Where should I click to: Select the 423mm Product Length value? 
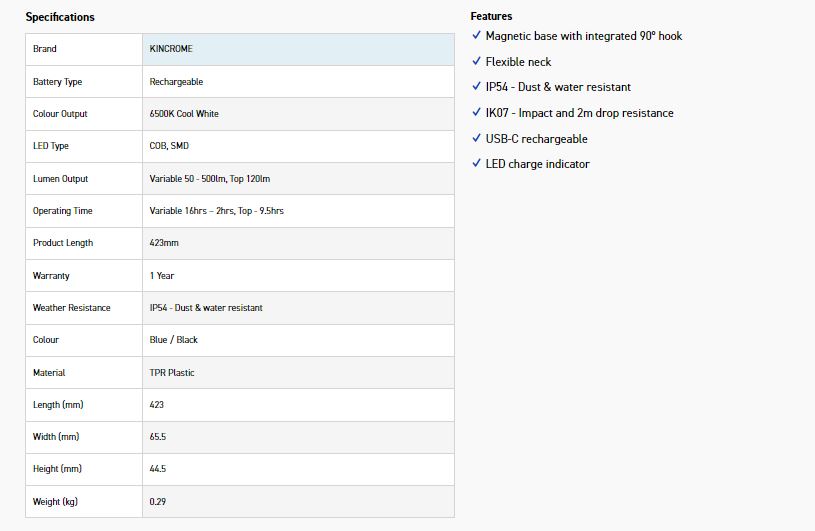point(165,243)
